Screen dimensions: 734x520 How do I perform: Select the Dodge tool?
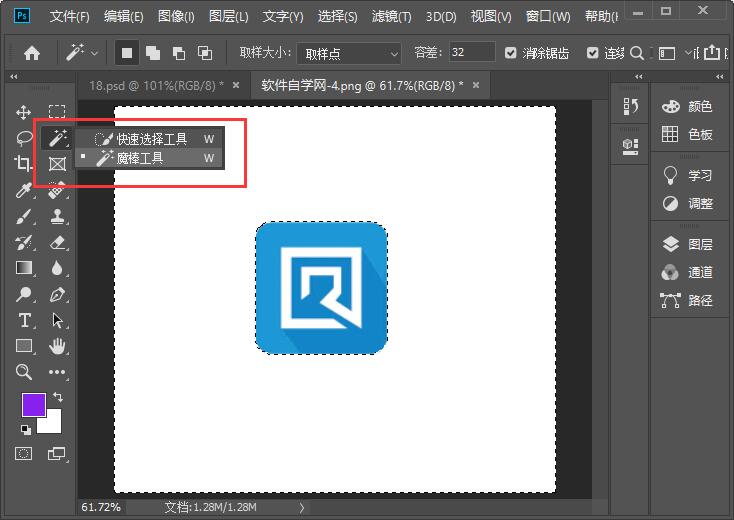click(x=23, y=294)
